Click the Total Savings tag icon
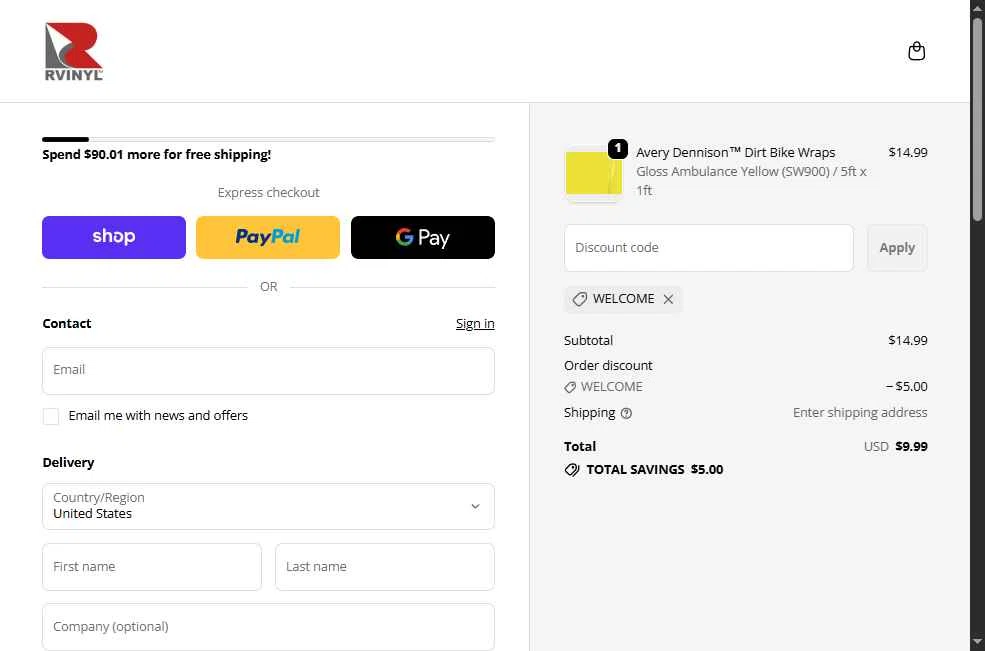The width and height of the screenshot is (985, 651). (x=572, y=469)
